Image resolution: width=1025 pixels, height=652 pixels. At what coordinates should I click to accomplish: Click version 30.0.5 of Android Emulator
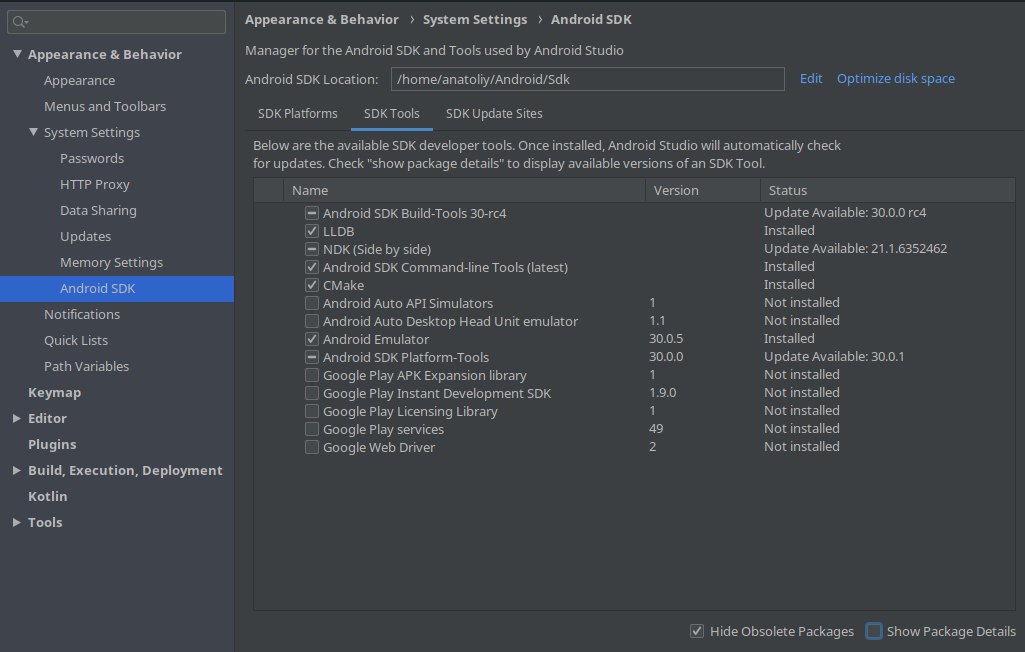665,339
